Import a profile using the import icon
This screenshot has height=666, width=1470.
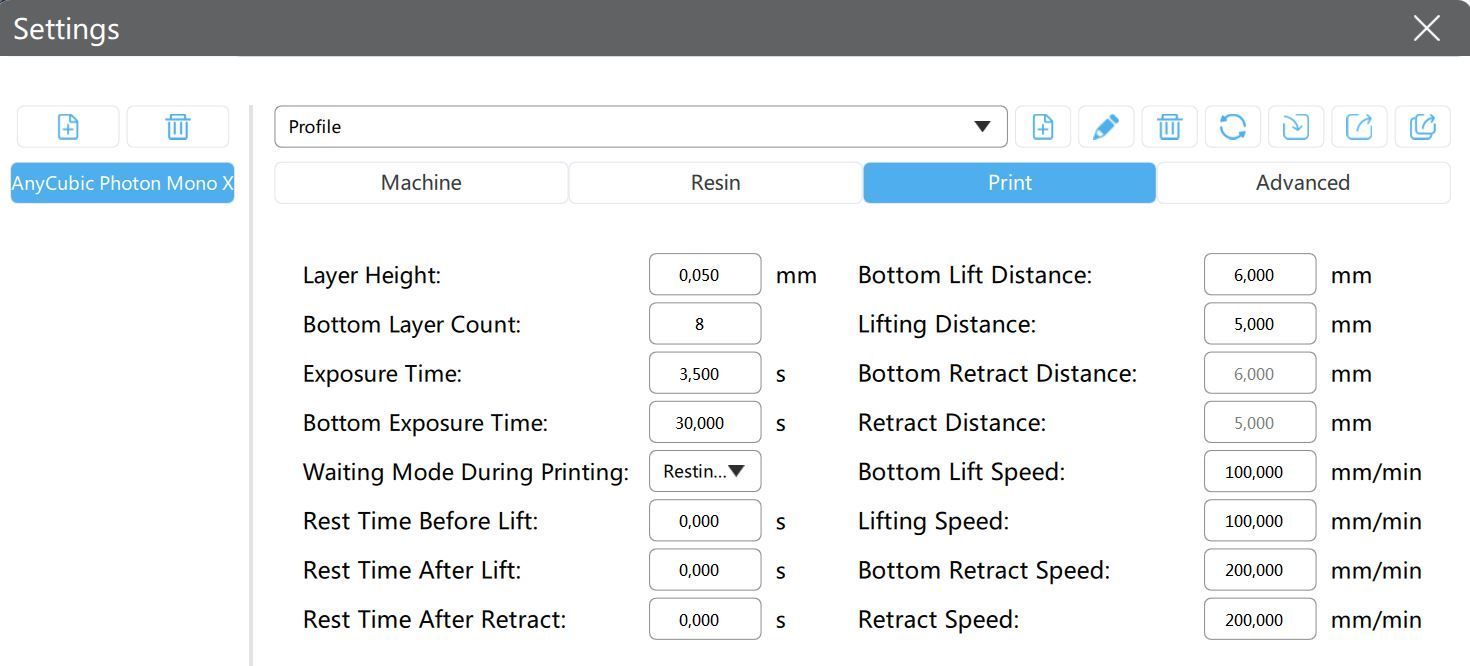coord(1296,127)
